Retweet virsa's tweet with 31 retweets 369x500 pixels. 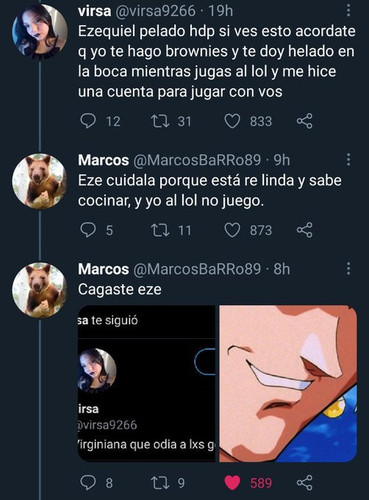[160, 121]
